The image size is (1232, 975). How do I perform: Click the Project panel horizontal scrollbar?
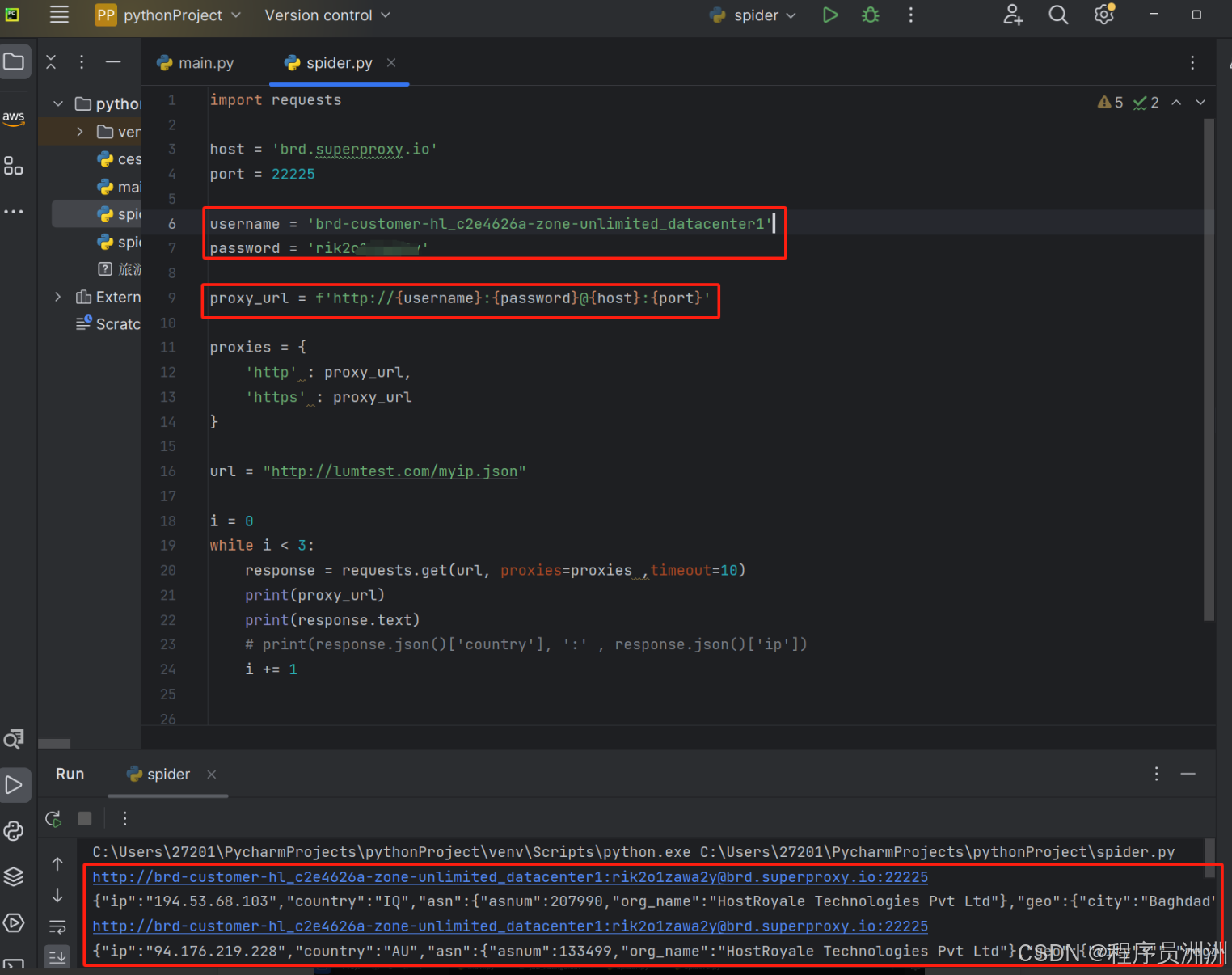[54, 744]
